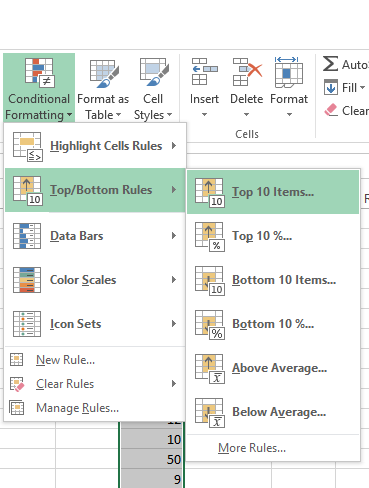Choose Above Average rule
369x488 pixels.
click(273, 368)
